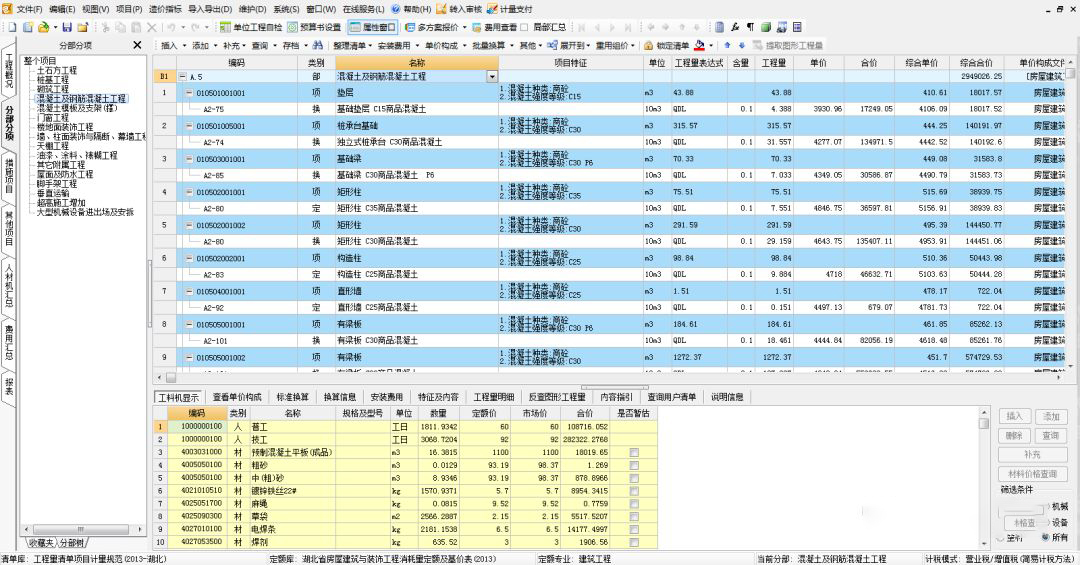1080x565 pixels.
Task: Collapse item 010501001001 垫层 row
Action: tap(190, 93)
